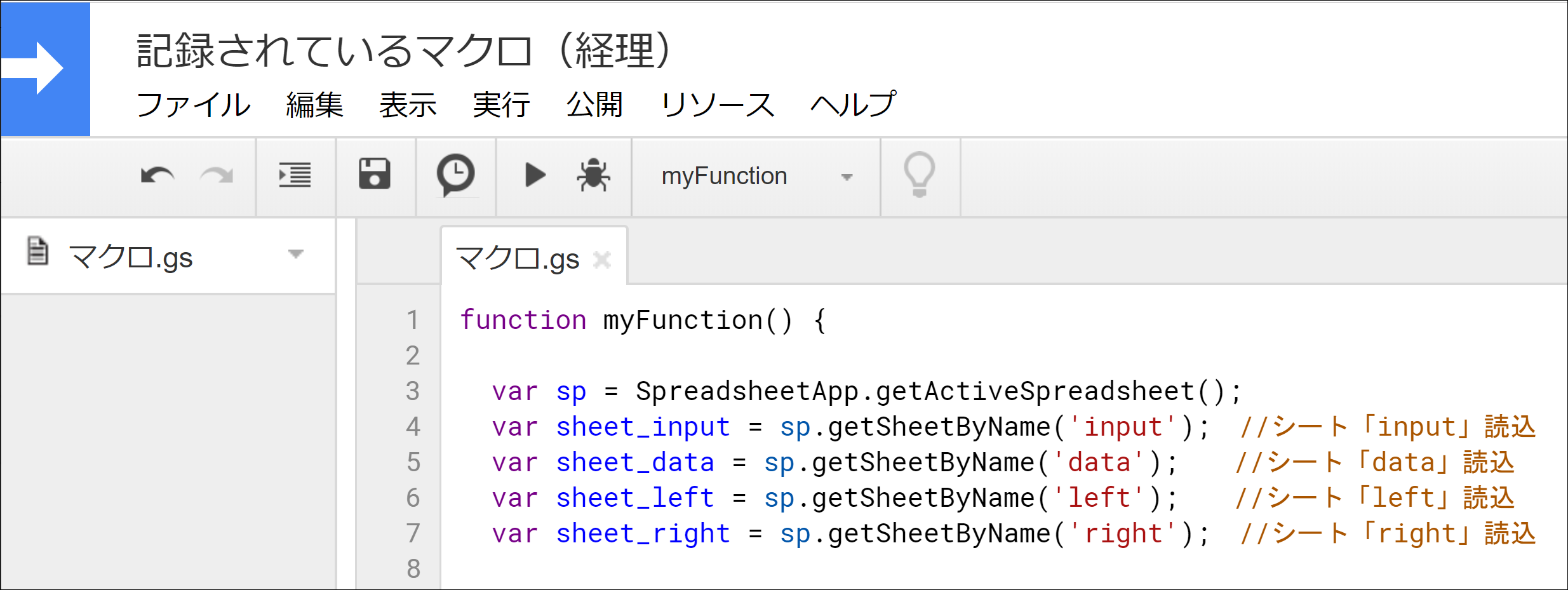Image resolution: width=1568 pixels, height=590 pixels.
Task: Start debugging with the bug icon
Action: [594, 175]
